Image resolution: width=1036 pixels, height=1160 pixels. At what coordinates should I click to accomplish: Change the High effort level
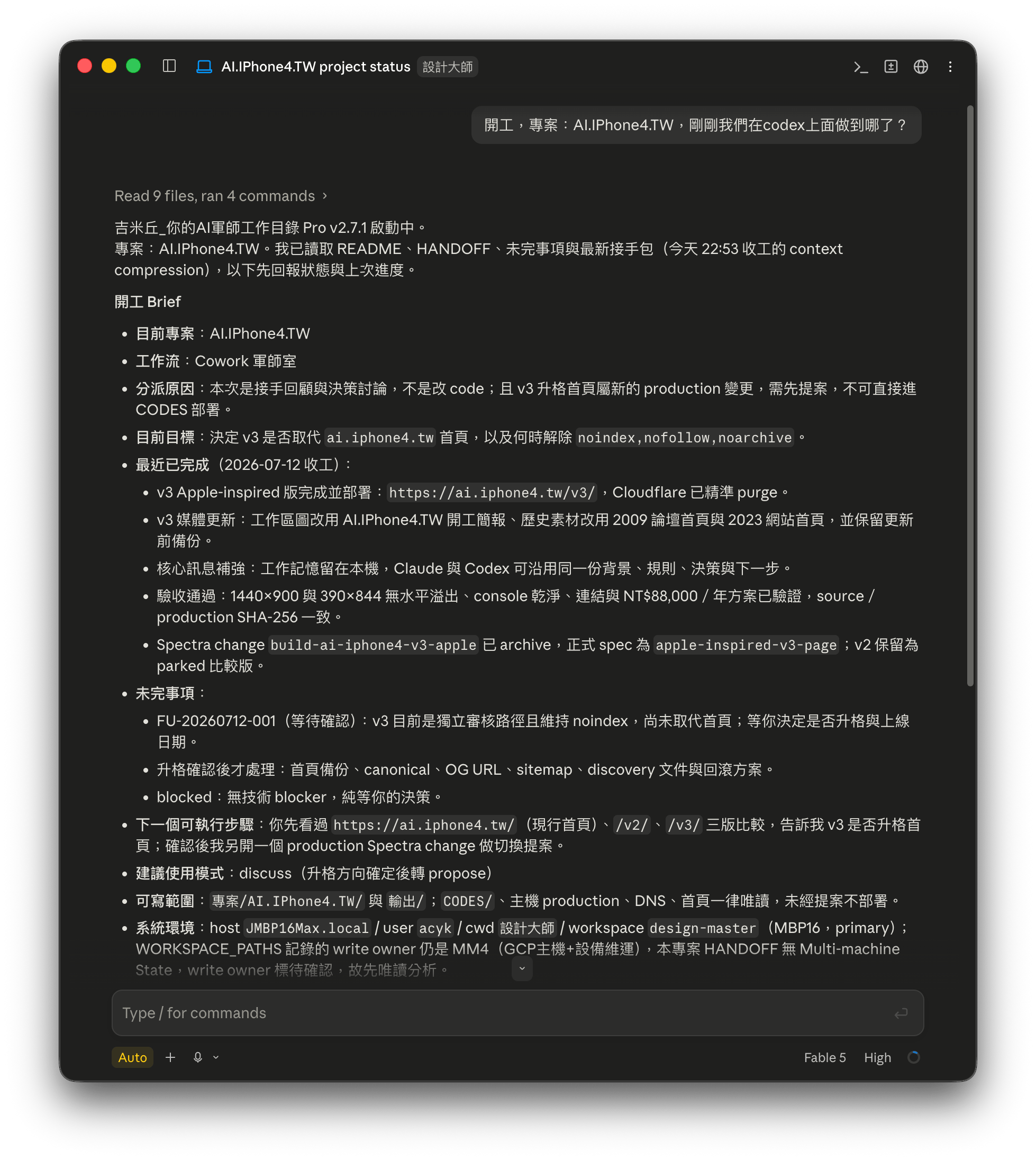pos(877,1057)
